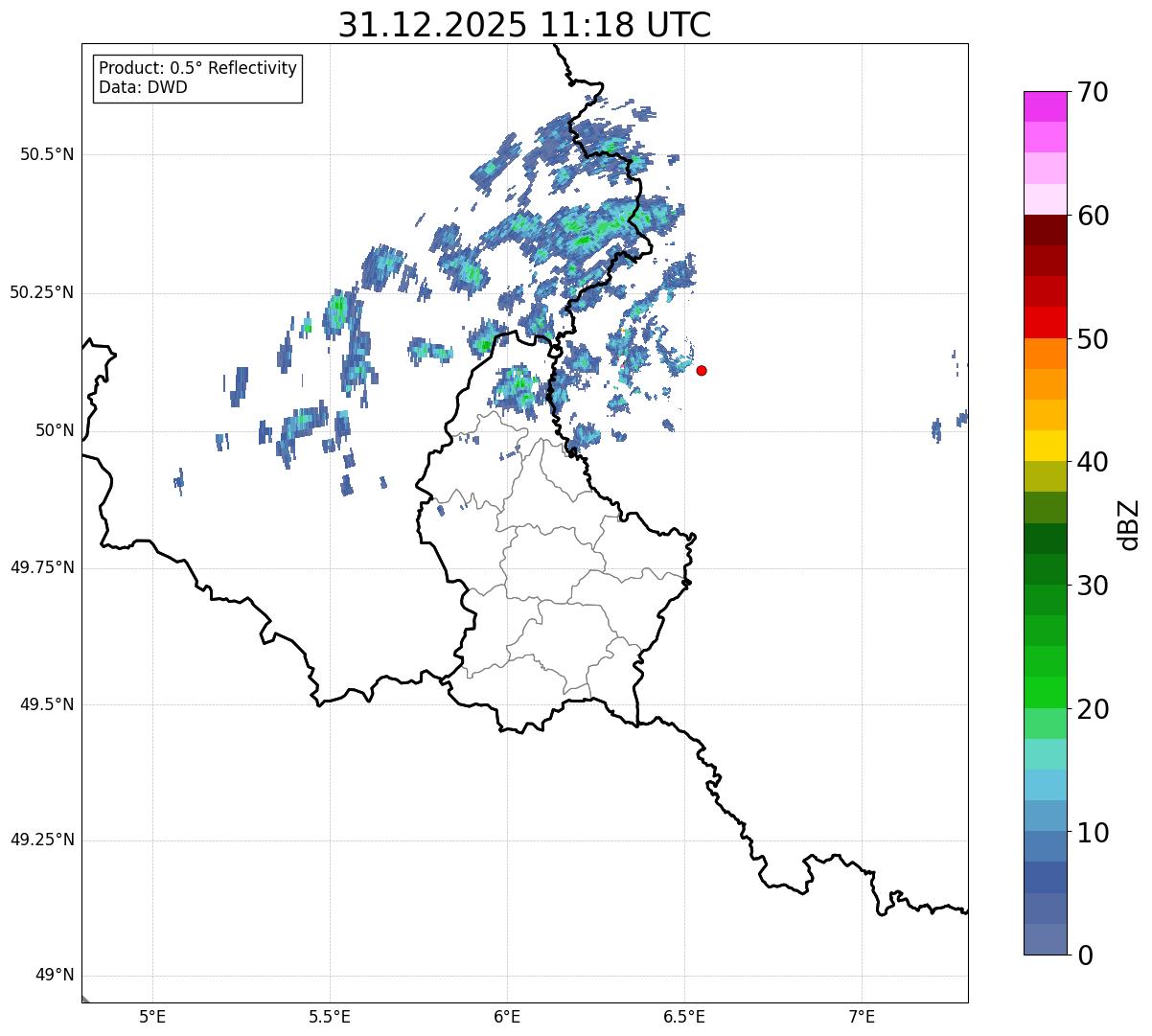1152x1036 pixels.
Task: Click the 70 colorbar tick label
Action: (x=1093, y=92)
